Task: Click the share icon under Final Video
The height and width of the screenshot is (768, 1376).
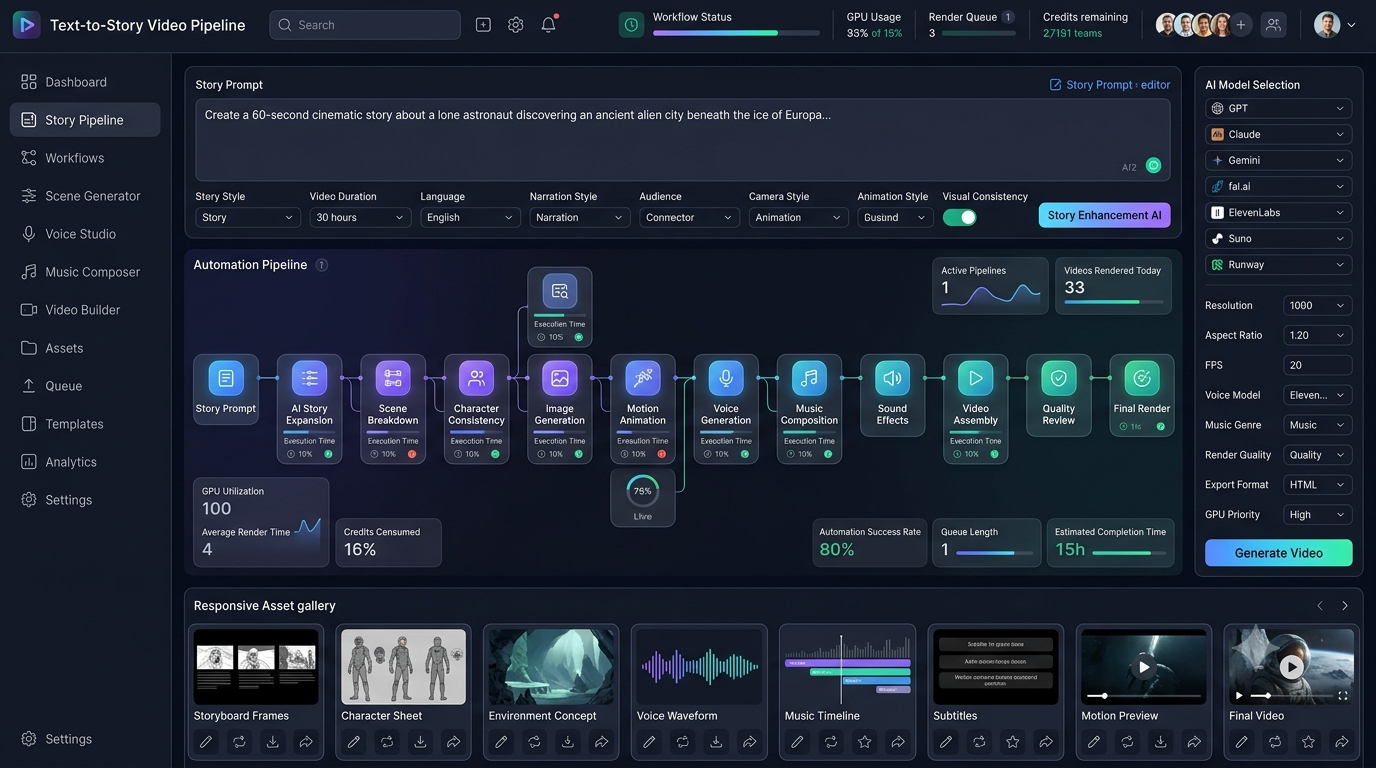Action: 1342,742
